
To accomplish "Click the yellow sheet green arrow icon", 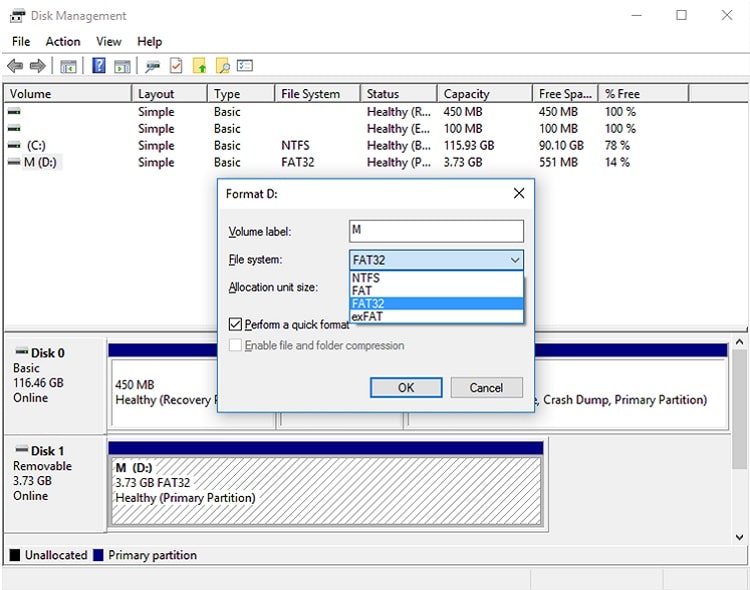I will point(199,66).
